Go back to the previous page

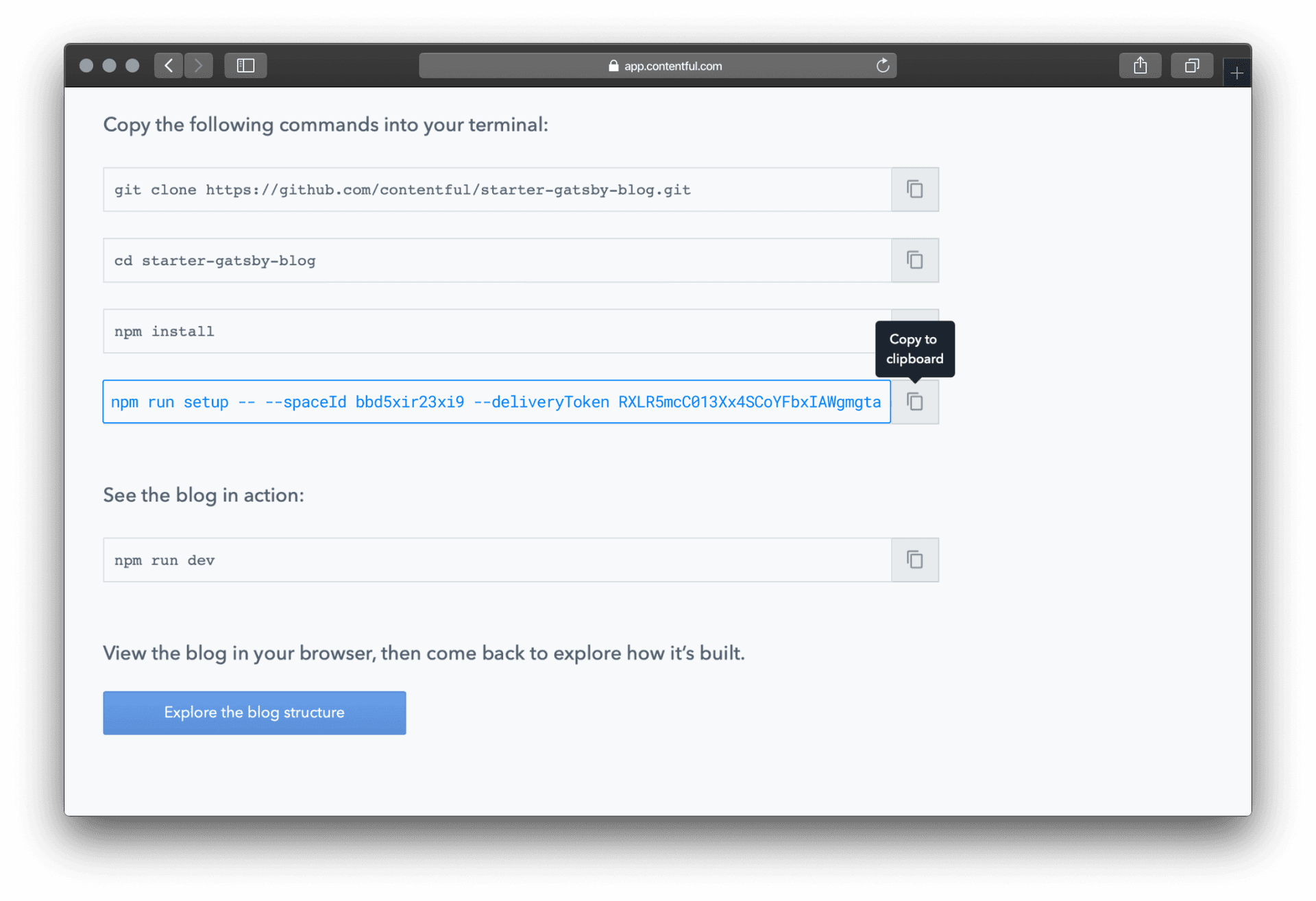[x=169, y=66]
